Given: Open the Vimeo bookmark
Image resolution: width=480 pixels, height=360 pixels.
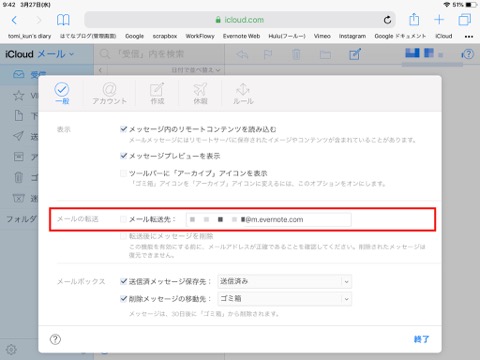Looking at the screenshot, I should coord(322,36).
